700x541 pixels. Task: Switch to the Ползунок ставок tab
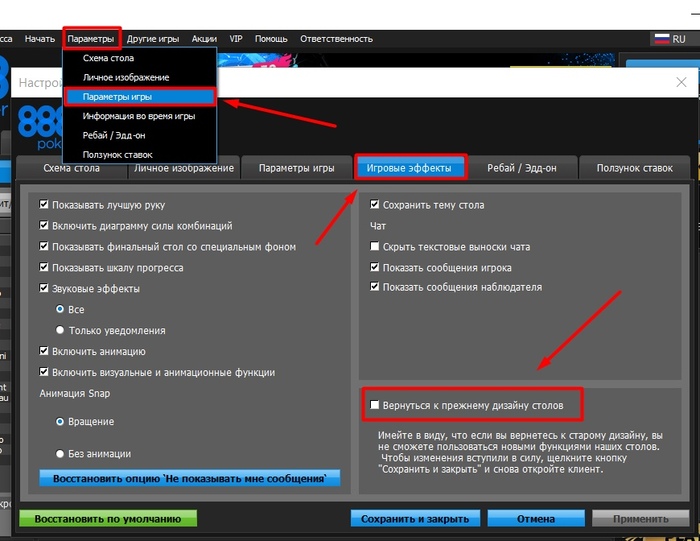(x=634, y=168)
